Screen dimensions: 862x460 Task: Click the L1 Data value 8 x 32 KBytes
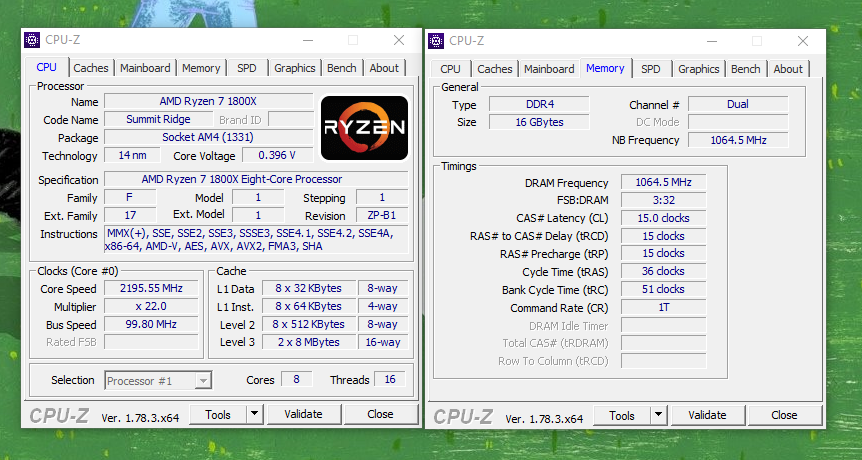coord(308,289)
